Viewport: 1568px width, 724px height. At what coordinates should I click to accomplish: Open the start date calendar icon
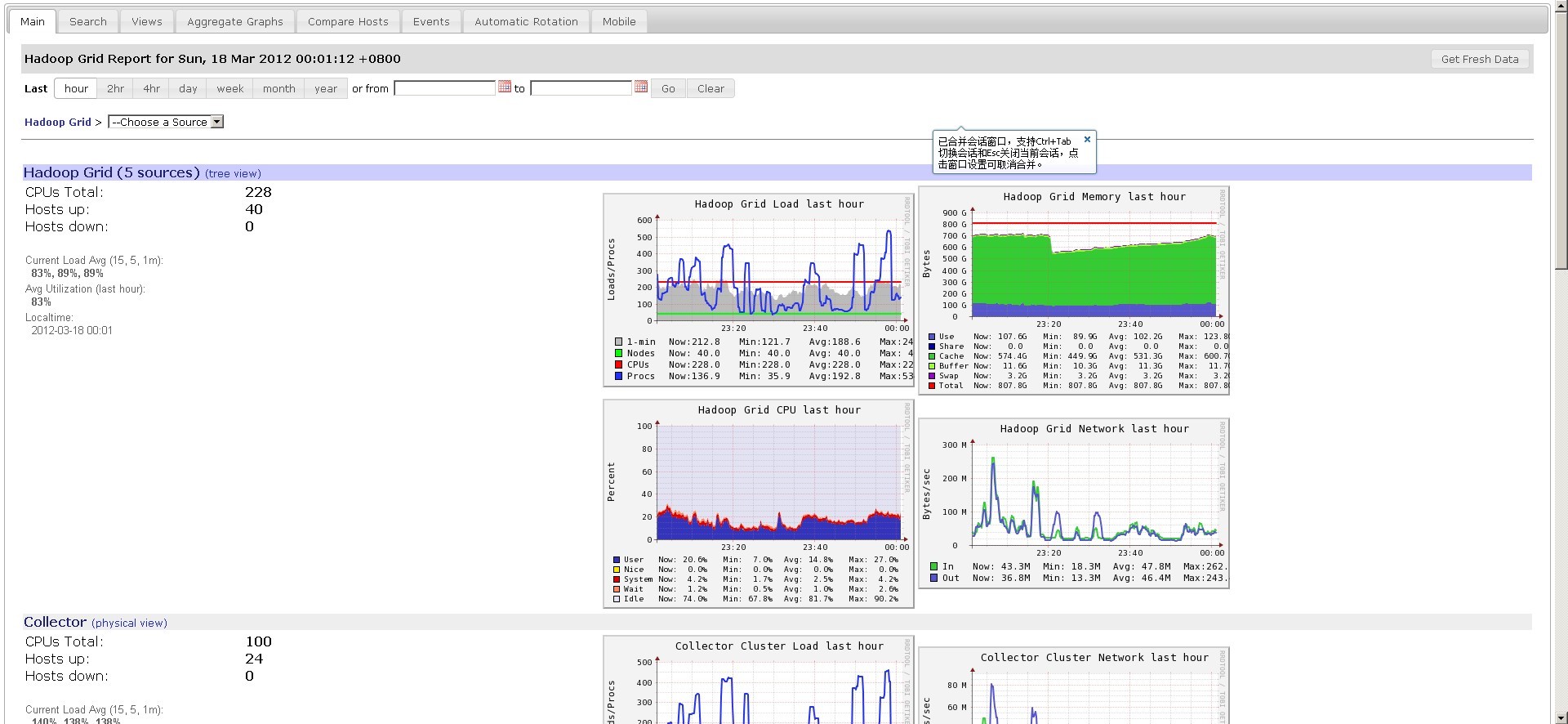tap(505, 87)
